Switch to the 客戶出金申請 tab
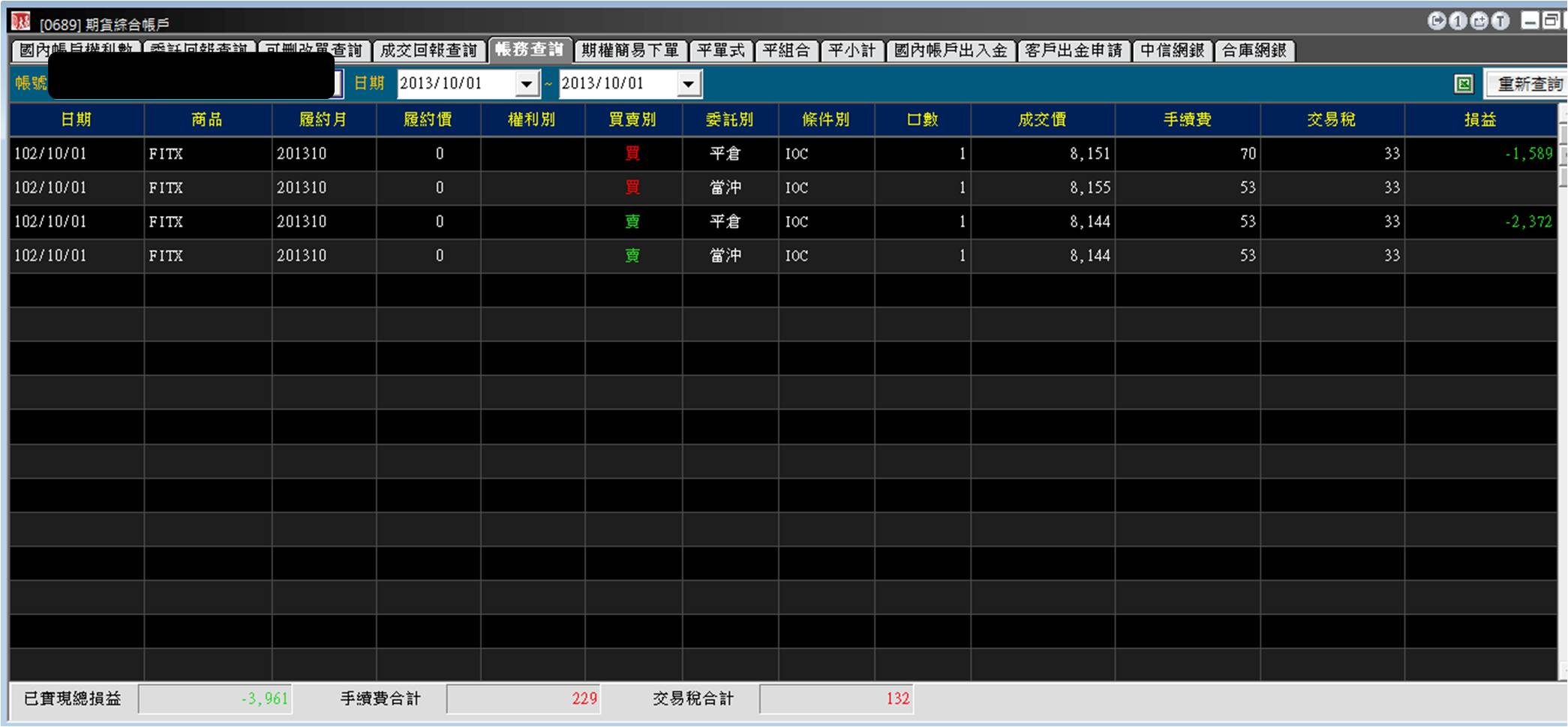The image size is (1568, 727). (x=1074, y=50)
